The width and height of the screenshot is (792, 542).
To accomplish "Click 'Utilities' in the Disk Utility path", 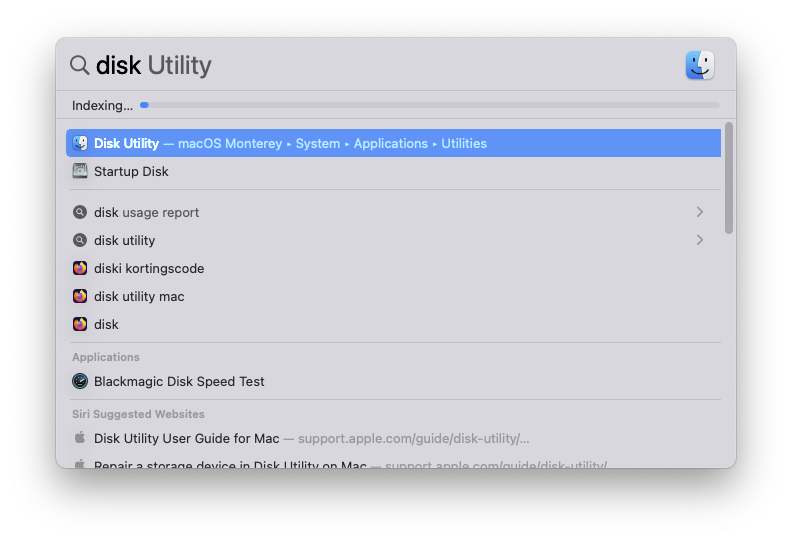I will coord(464,143).
